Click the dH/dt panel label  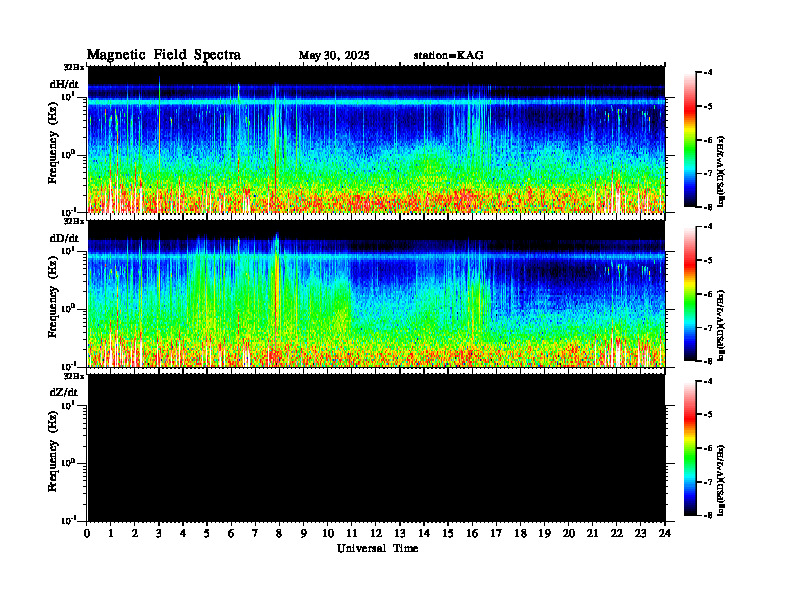point(64,84)
